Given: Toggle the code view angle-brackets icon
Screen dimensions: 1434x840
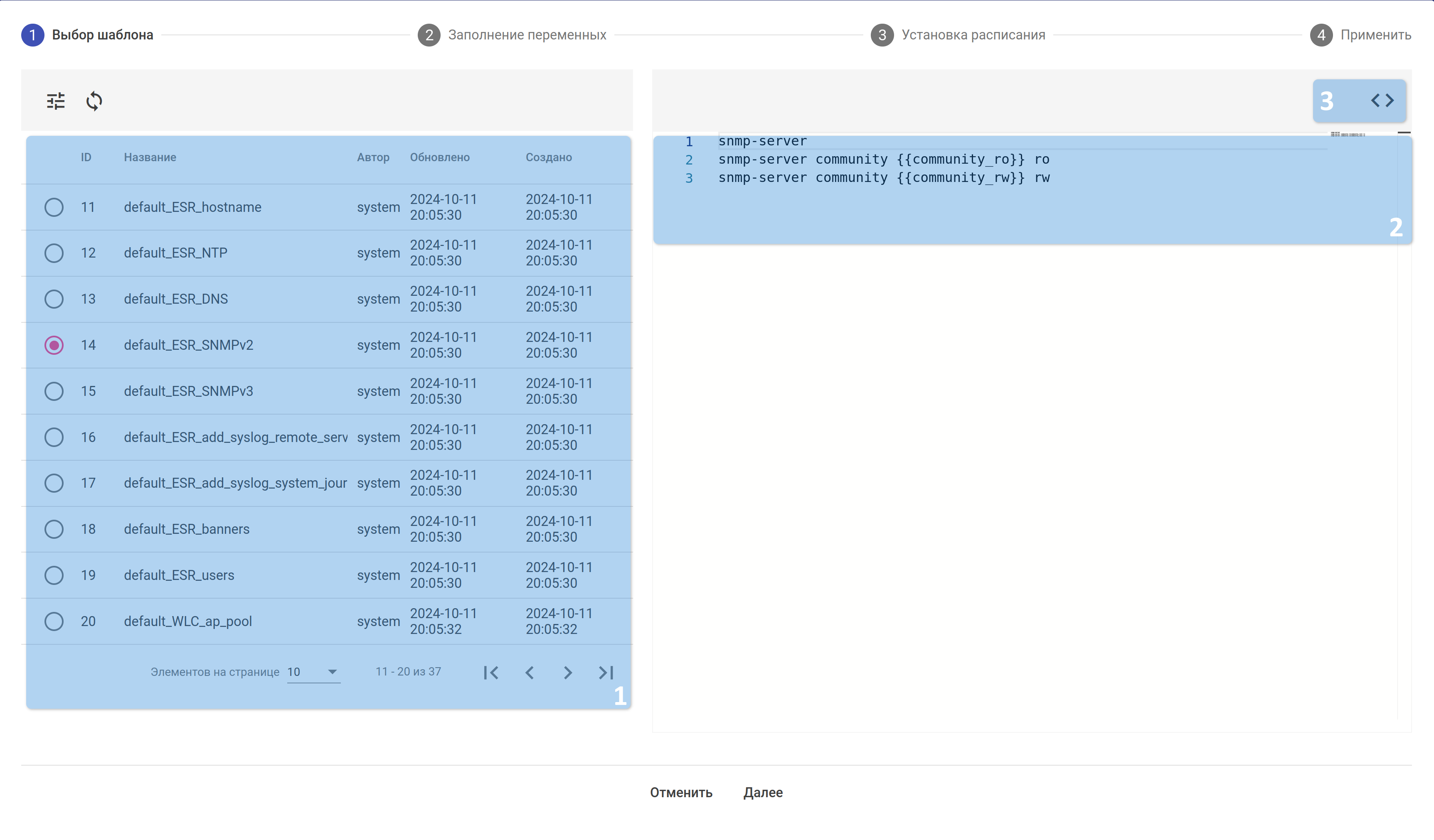Looking at the screenshot, I should [x=1382, y=101].
